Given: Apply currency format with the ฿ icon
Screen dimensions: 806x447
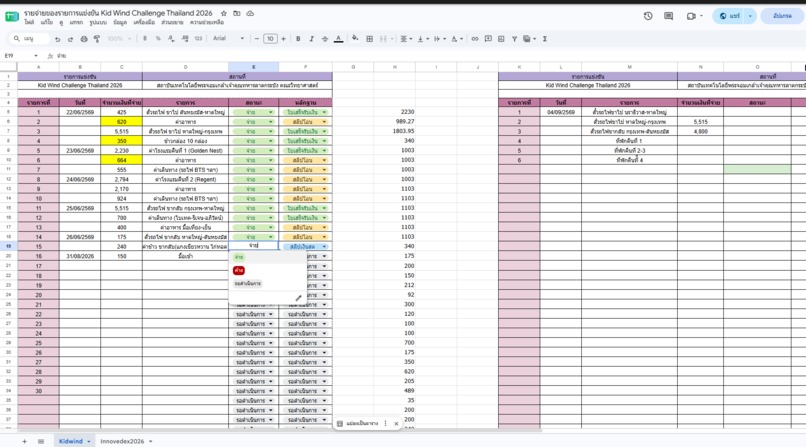Looking at the screenshot, I should (x=145, y=39).
